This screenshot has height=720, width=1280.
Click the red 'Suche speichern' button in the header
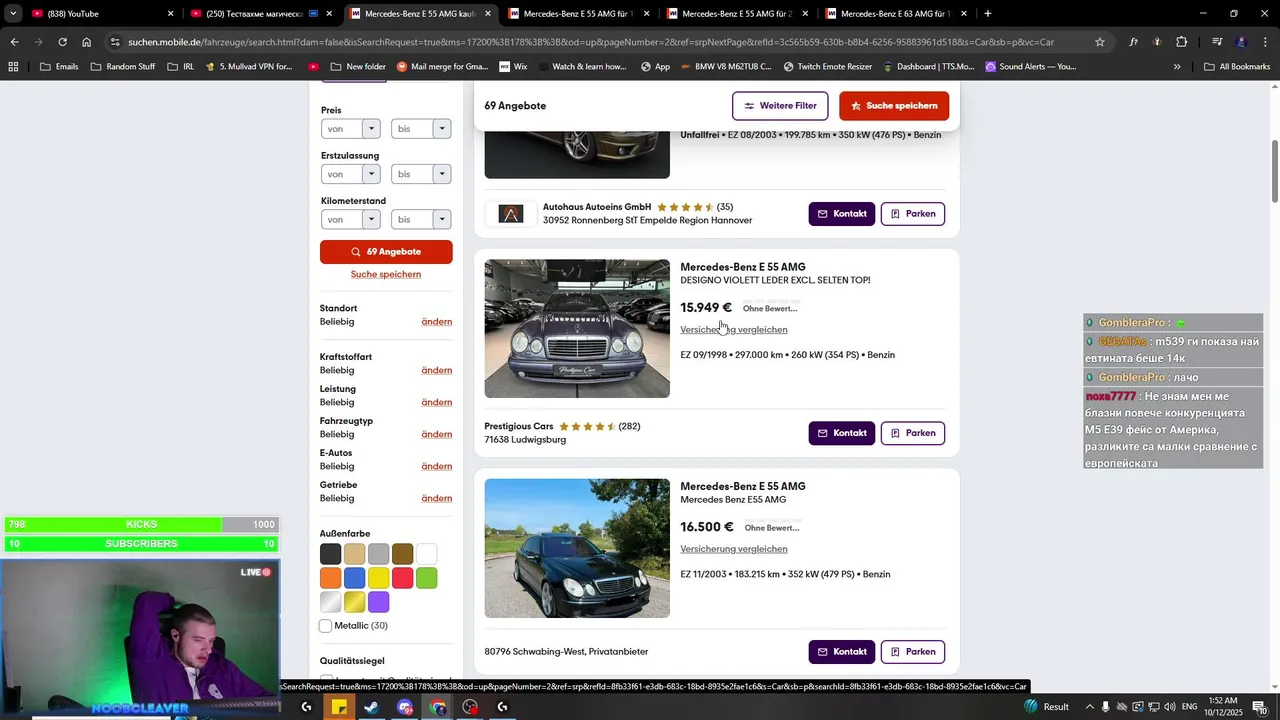click(x=894, y=106)
